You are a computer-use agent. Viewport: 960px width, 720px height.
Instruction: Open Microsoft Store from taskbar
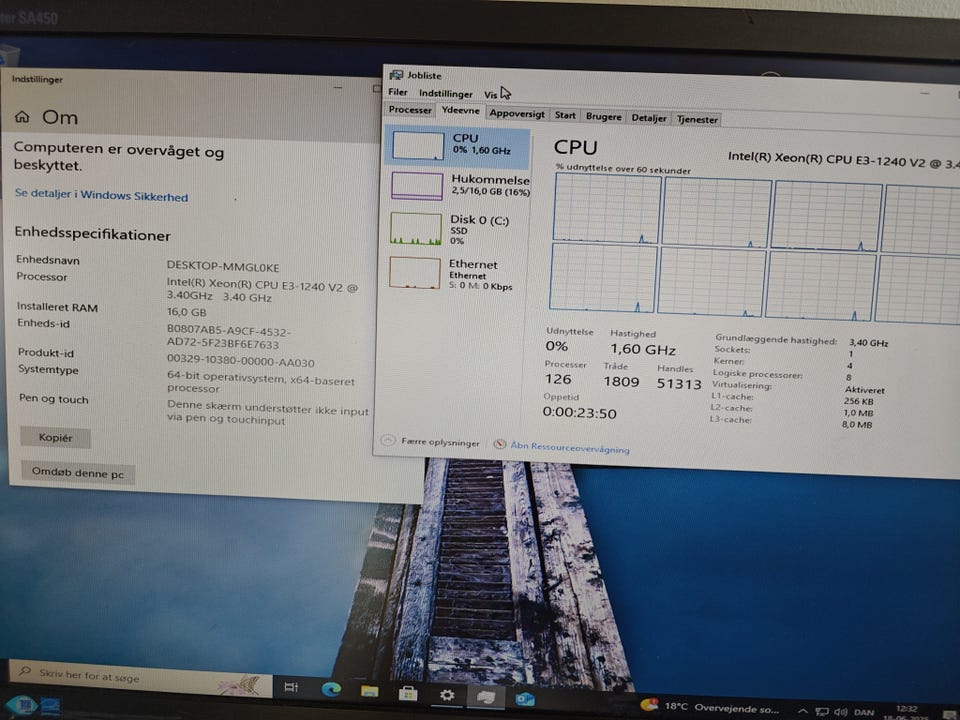(x=408, y=693)
